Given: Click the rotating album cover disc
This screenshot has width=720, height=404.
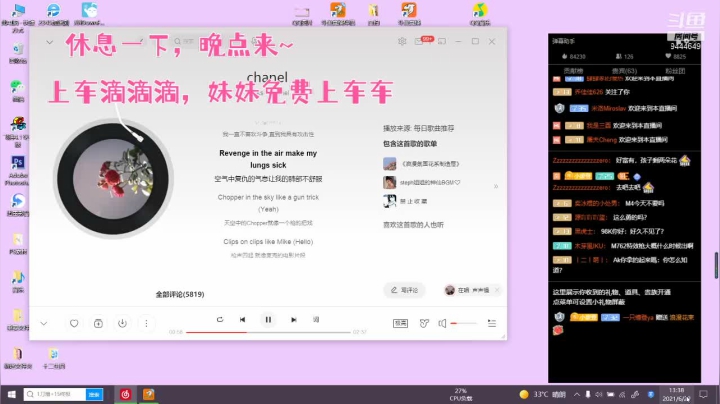Looking at the screenshot, I should click(113, 179).
